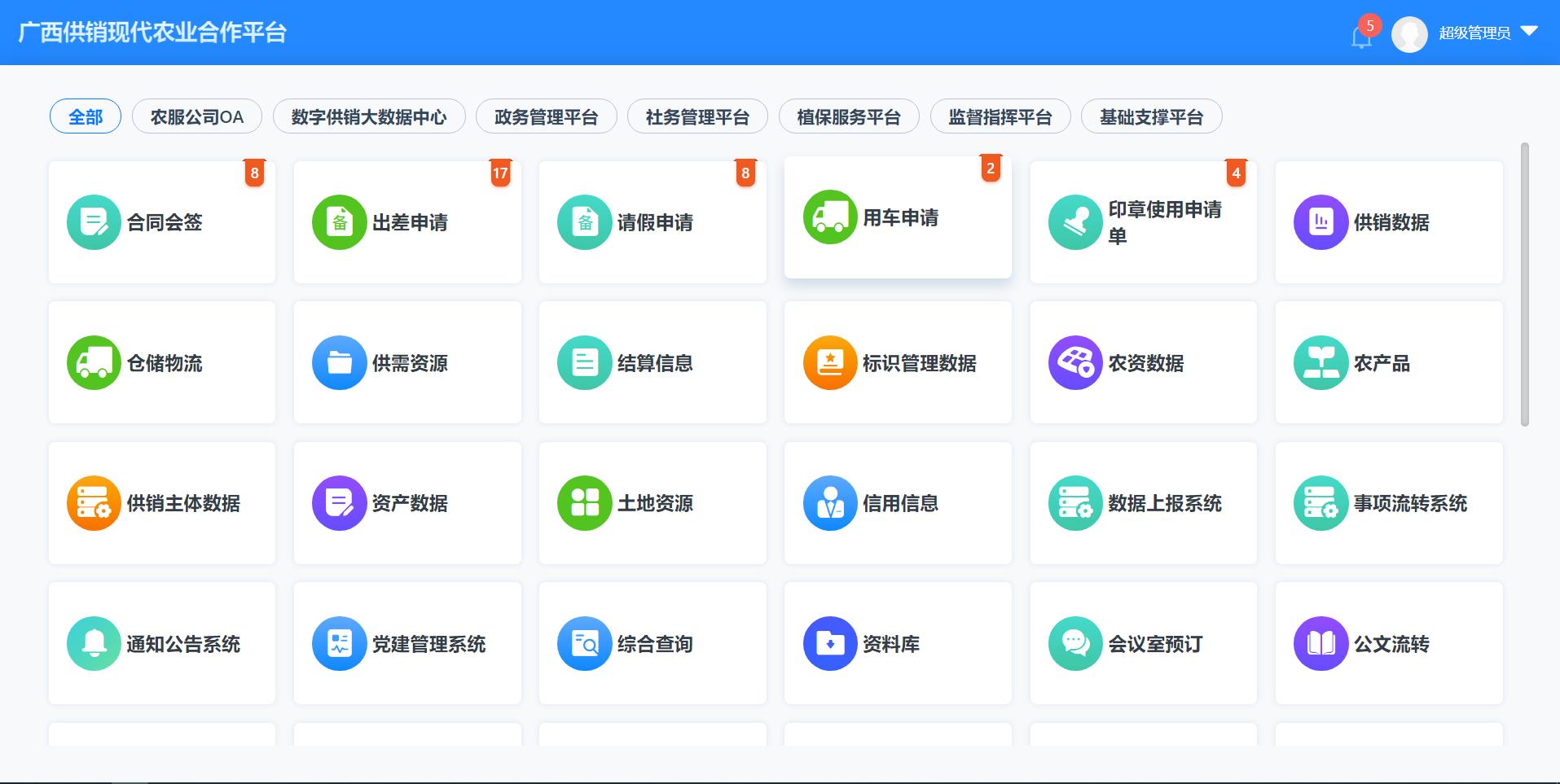Select the 植保服务平台 tab
The height and width of the screenshot is (784, 1560).
tap(849, 116)
